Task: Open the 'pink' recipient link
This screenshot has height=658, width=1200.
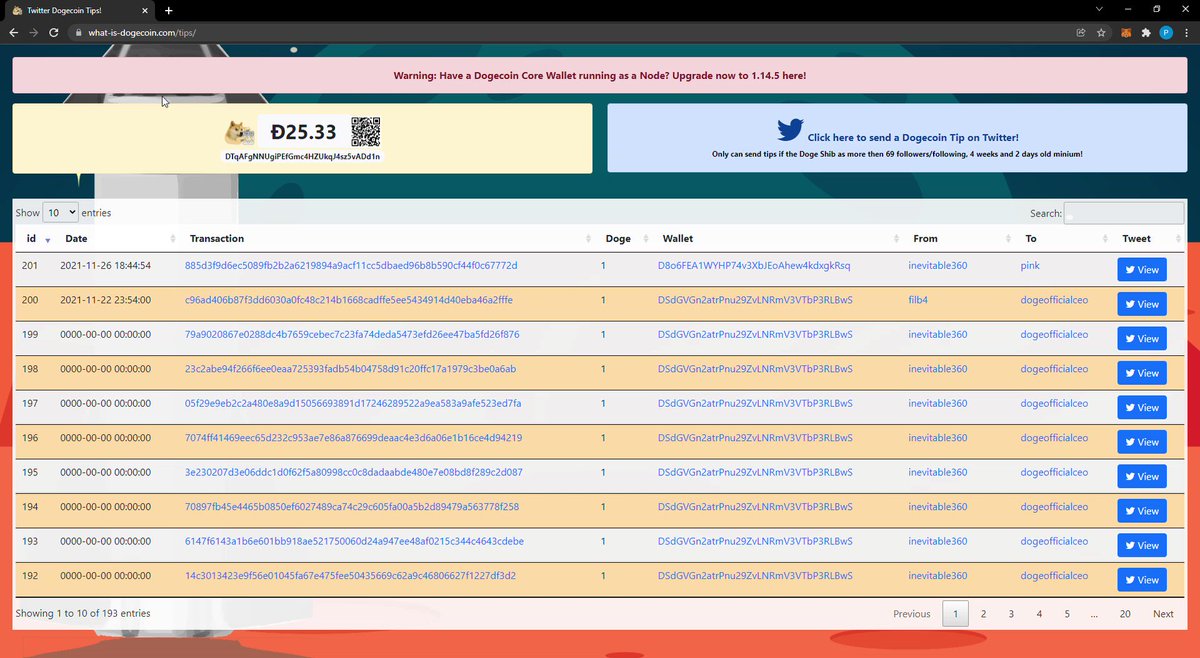Action: (1031, 266)
